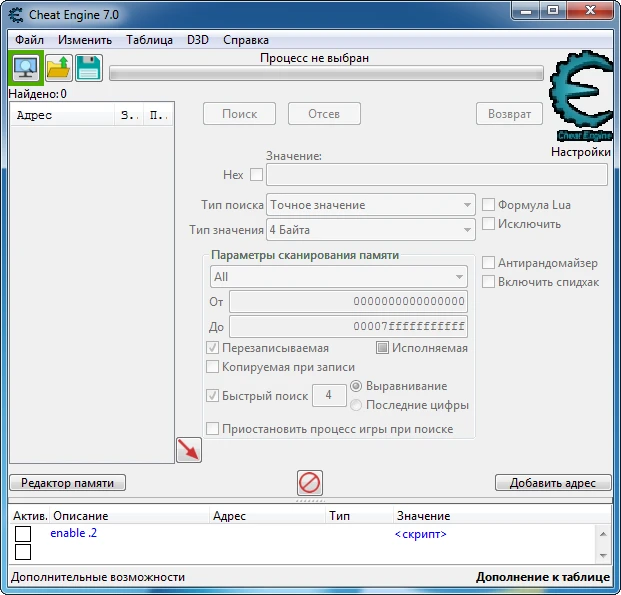Click the <скрипт> value cell

421,534
